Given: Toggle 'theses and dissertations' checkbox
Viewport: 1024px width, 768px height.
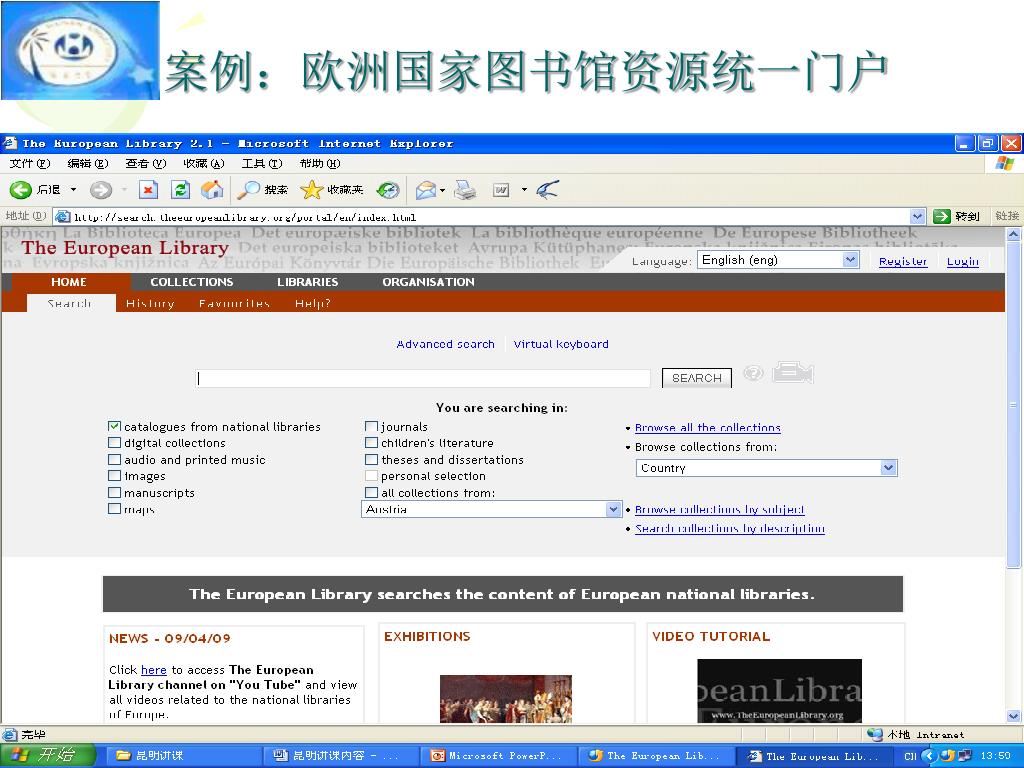Looking at the screenshot, I should click(x=372, y=460).
